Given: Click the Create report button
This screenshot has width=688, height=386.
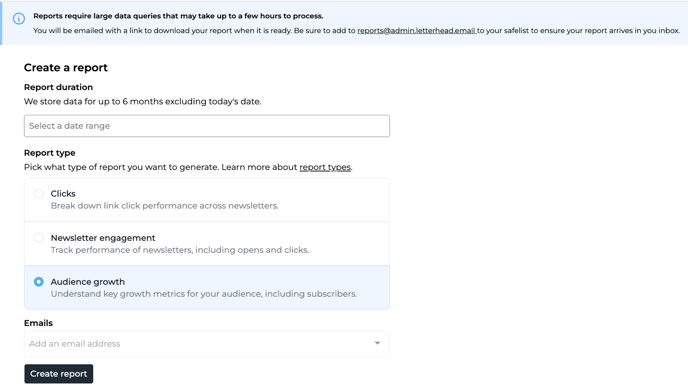Looking at the screenshot, I should point(59,374).
